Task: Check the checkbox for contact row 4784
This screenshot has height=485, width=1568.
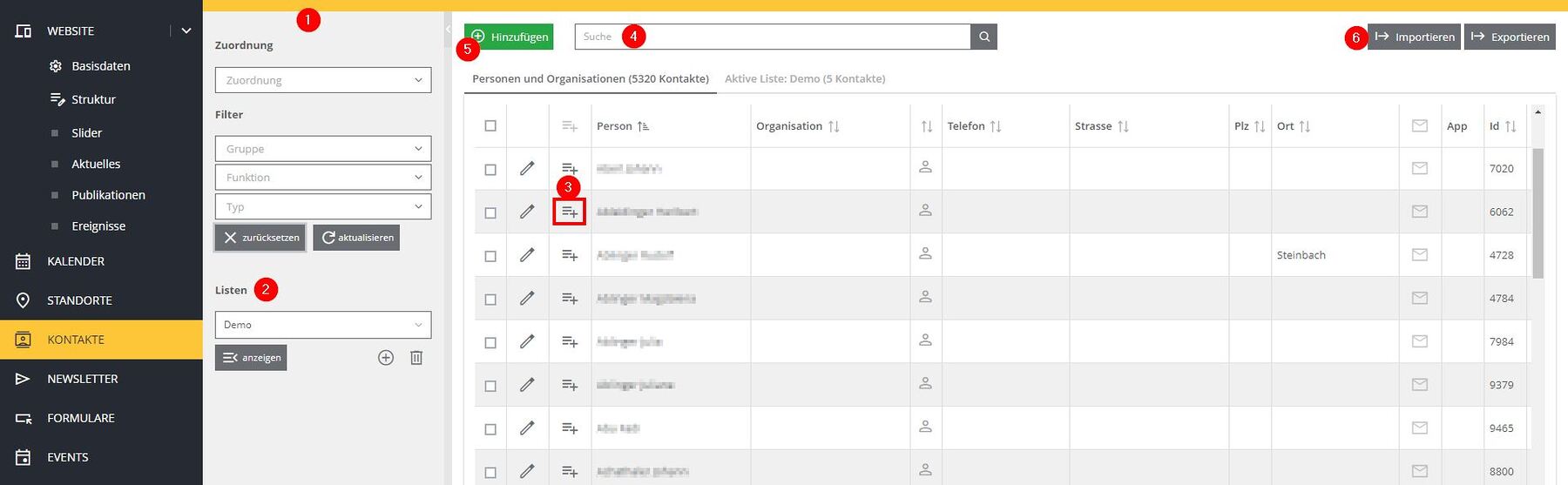Action: point(490,299)
